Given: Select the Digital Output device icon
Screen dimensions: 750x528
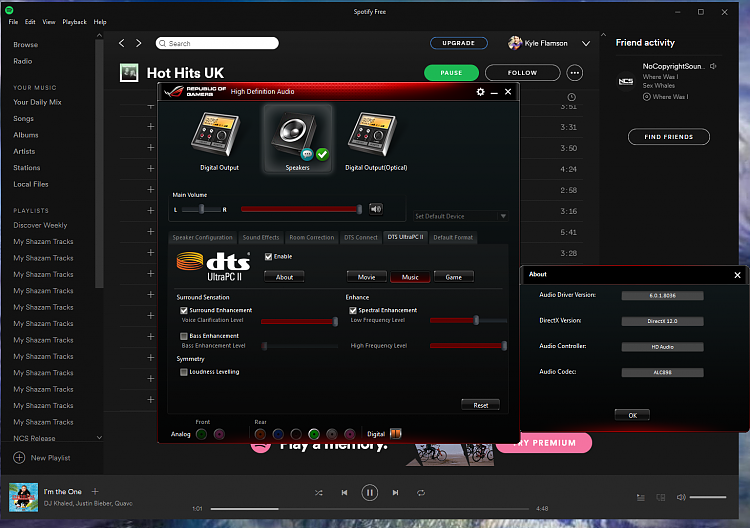Looking at the screenshot, I should [x=216, y=134].
